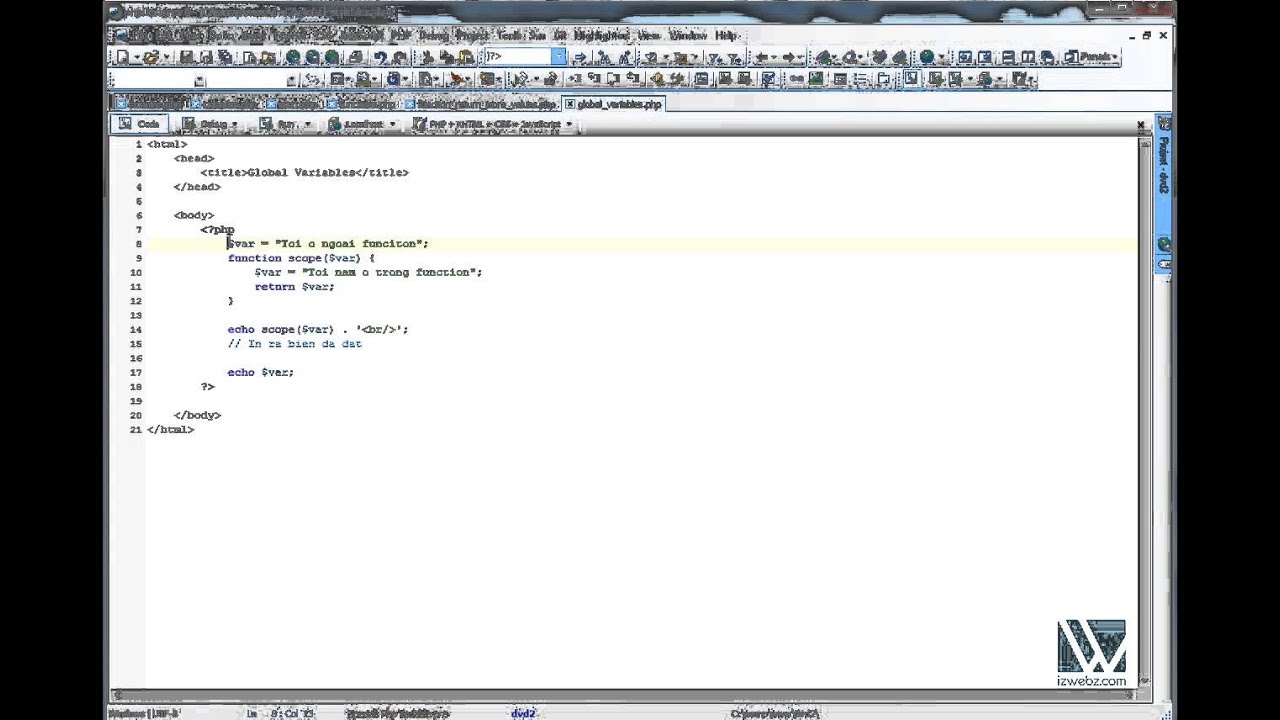
Task: Click the Code view button
Action: pos(139,124)
